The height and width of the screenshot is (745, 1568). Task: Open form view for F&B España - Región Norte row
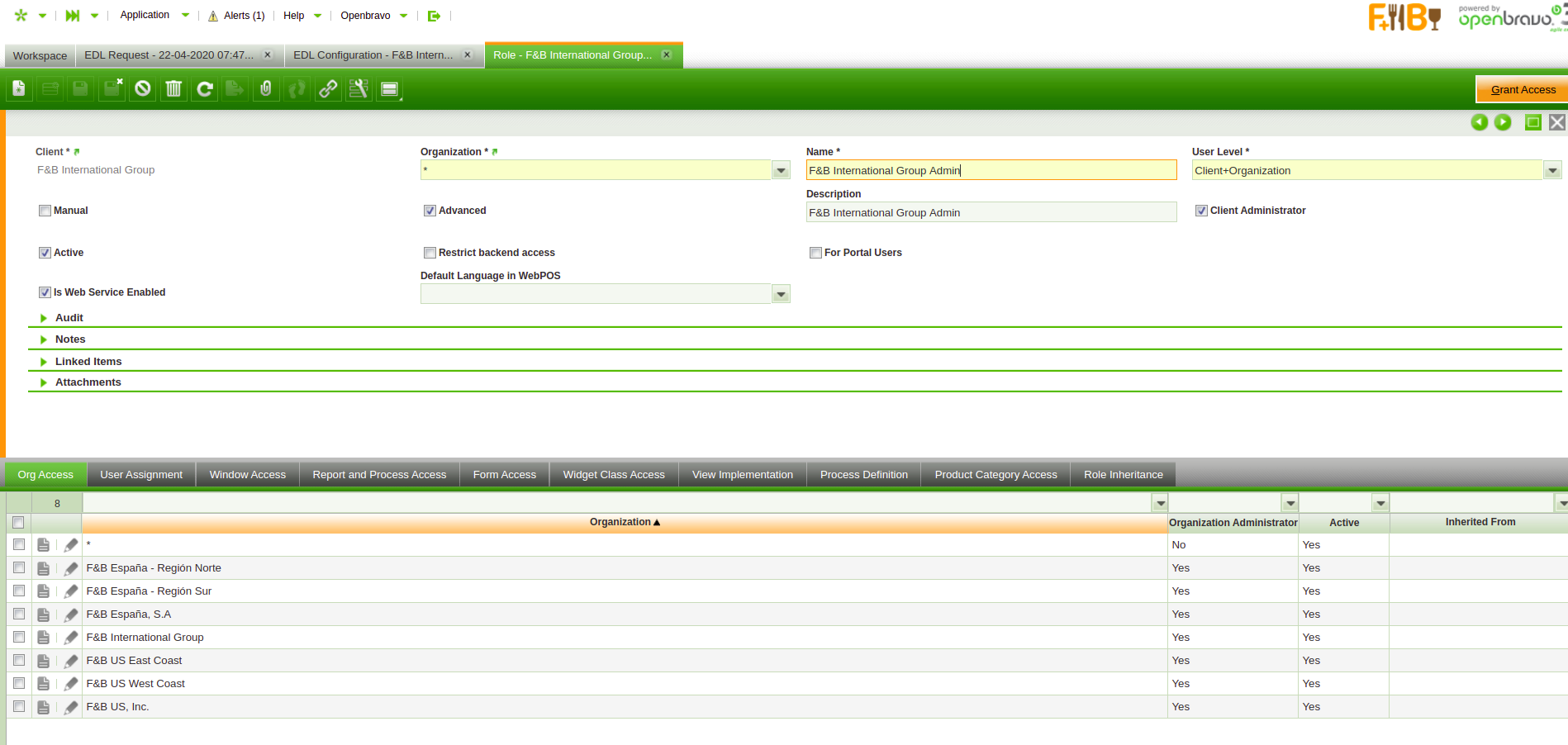(x=44, y=568)
